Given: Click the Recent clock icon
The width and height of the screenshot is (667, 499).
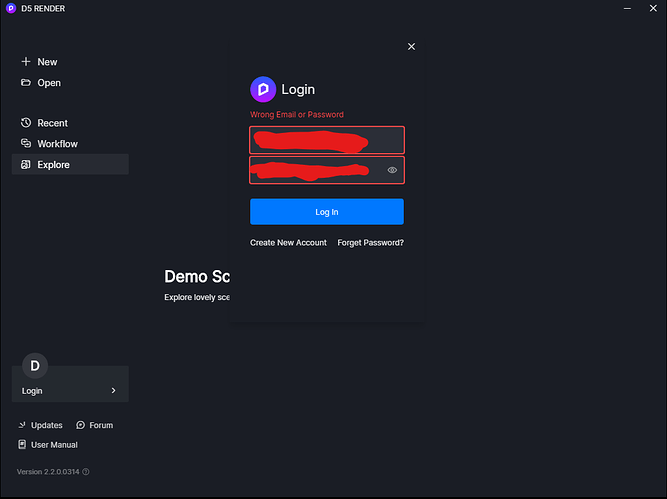Looking at the screenshot, I should click(x=26, y=123).
